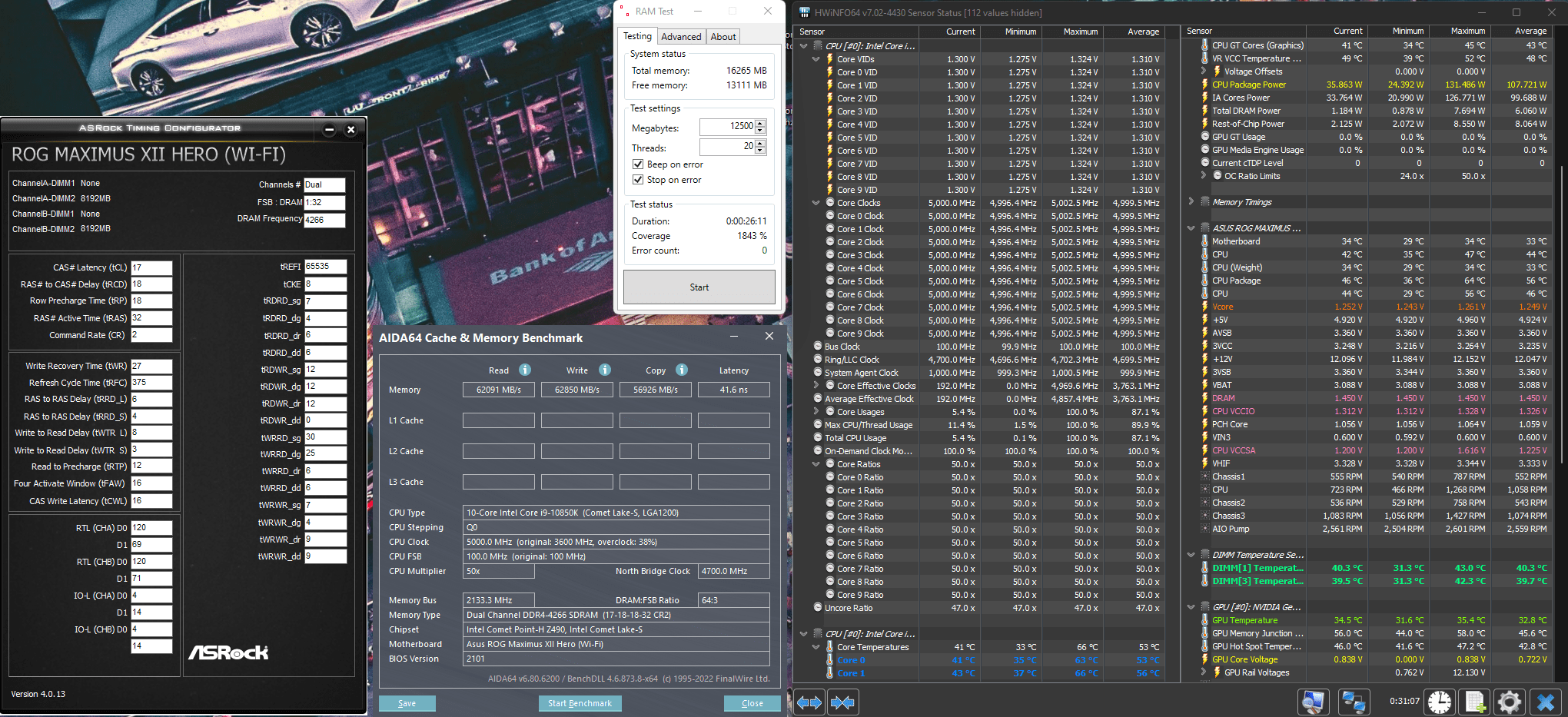1568x717 pixels.
Task: Uncheck the Beep on error checkbox
Action: (638, 164)
